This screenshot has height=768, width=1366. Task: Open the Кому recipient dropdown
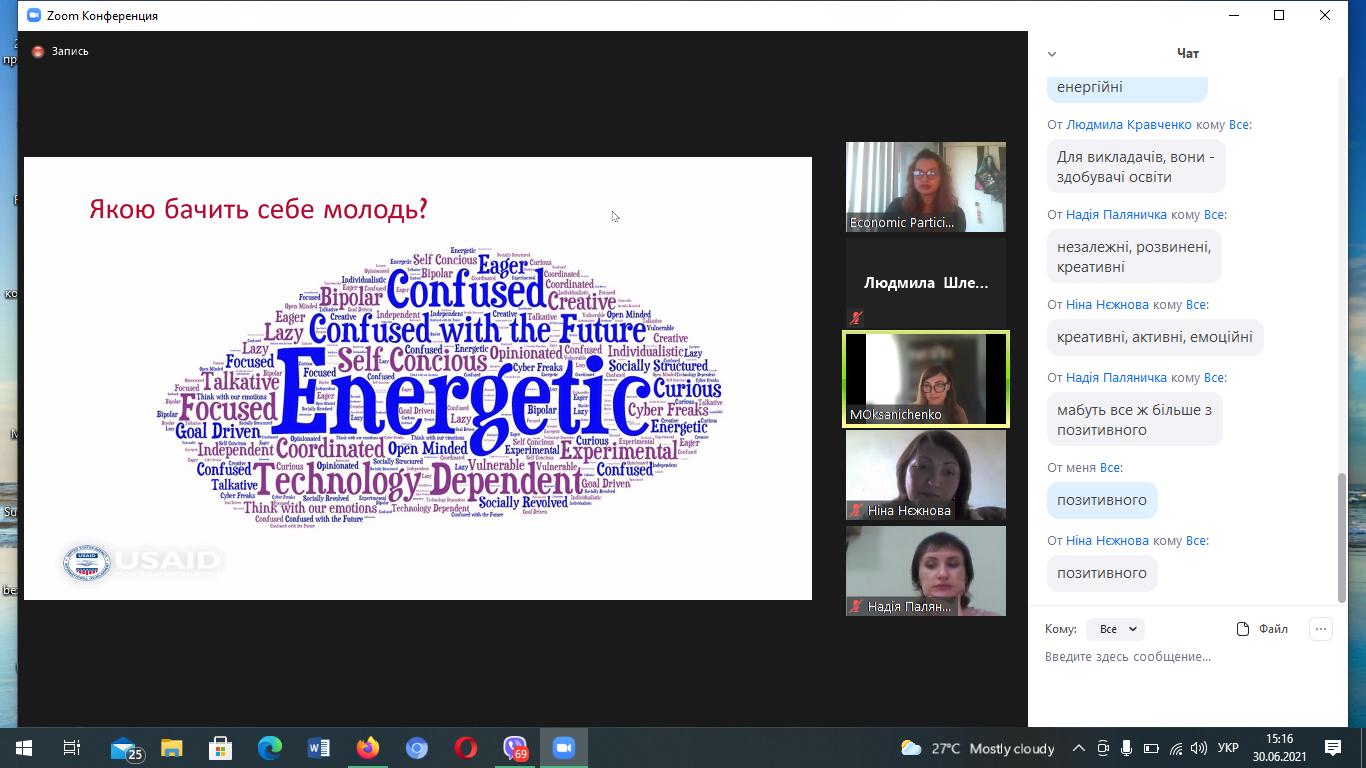[1118, 629]
